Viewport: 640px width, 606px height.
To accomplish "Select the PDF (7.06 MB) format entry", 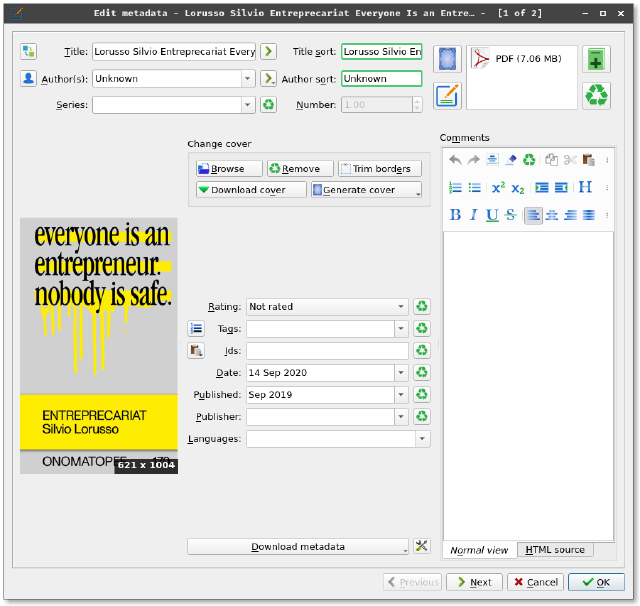I will click(522, 59).
